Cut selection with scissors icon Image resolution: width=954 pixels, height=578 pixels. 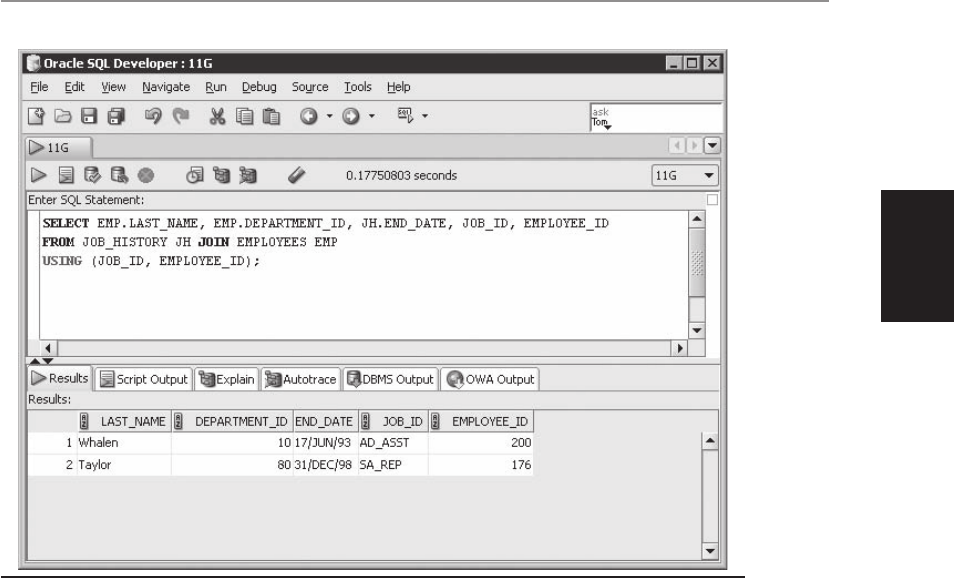tap(217, 116)
